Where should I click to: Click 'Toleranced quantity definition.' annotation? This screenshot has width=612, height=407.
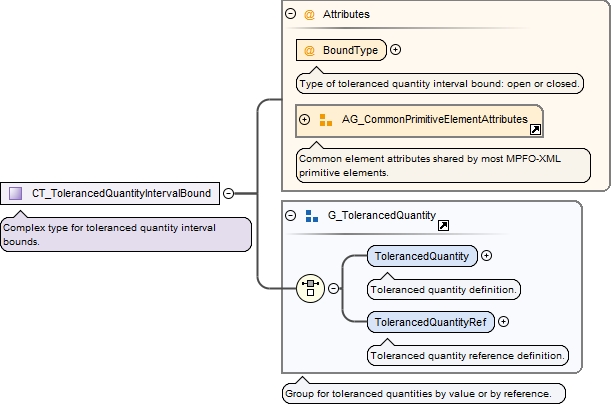(444, 290)
